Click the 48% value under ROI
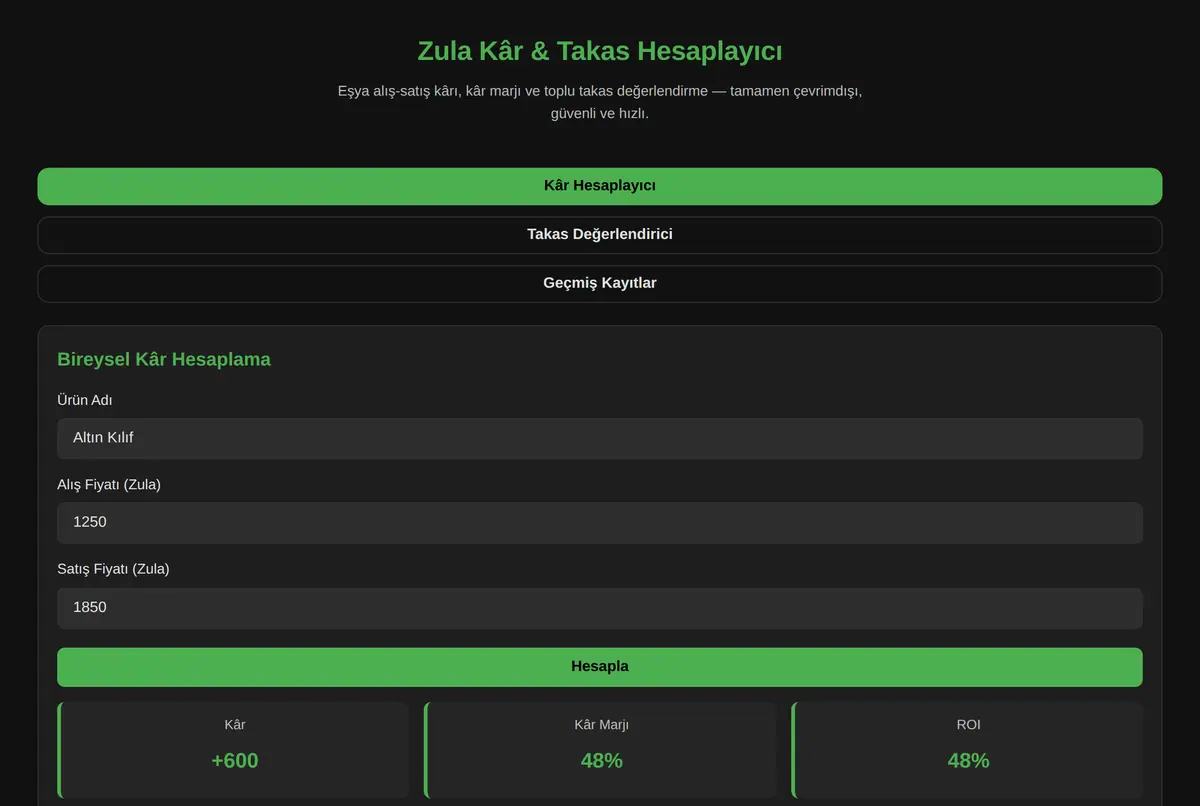1200x806 pixels. (x=969, y=761)
